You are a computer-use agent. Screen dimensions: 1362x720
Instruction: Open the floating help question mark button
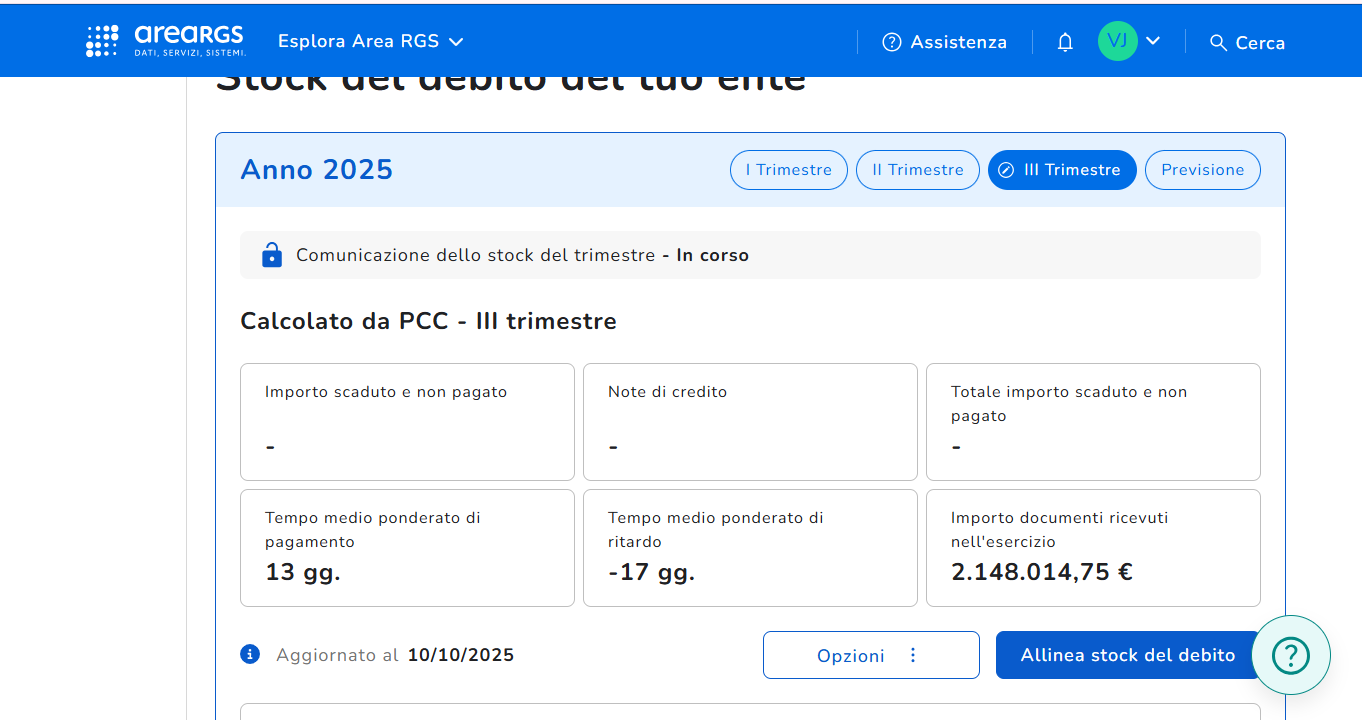pyautogui.click(x=1290, y=655)
